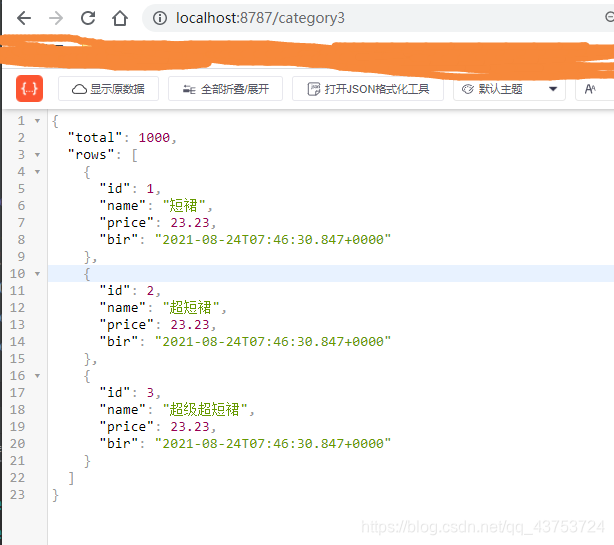This screenshot has width=614, height=545.
Task: Click the browser forward arrow
Action: [x=56, y=18]
